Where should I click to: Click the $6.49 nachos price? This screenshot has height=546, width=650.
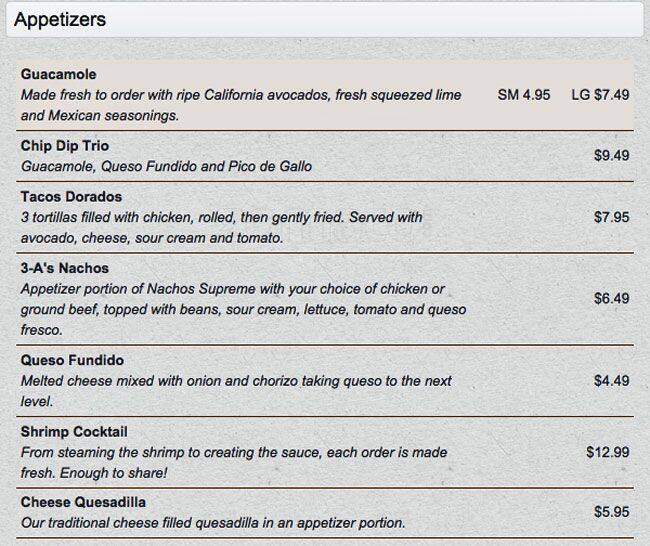(x=611, y=298)
